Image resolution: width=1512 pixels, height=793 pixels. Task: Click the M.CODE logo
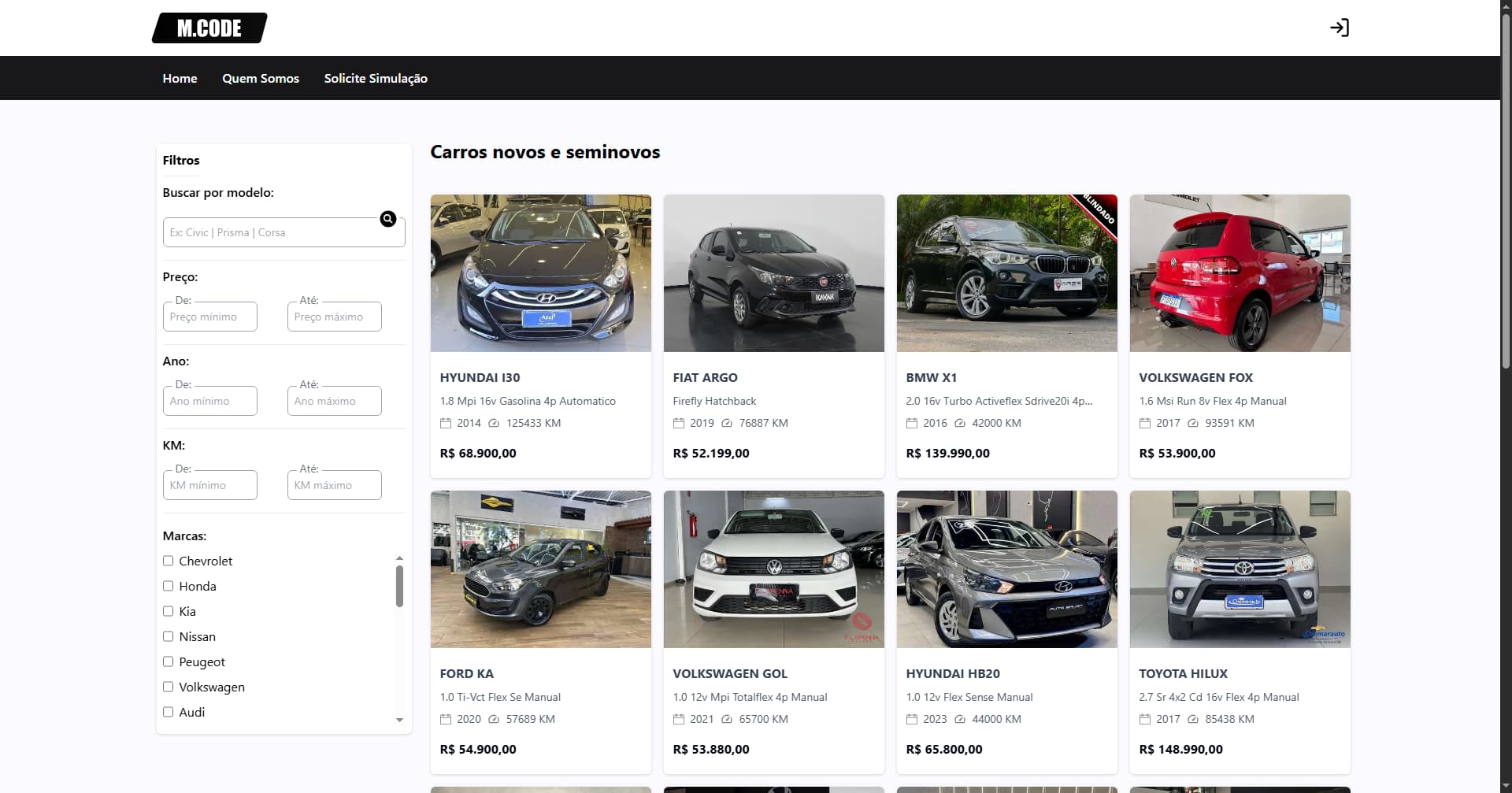click(x=209, y=28)
